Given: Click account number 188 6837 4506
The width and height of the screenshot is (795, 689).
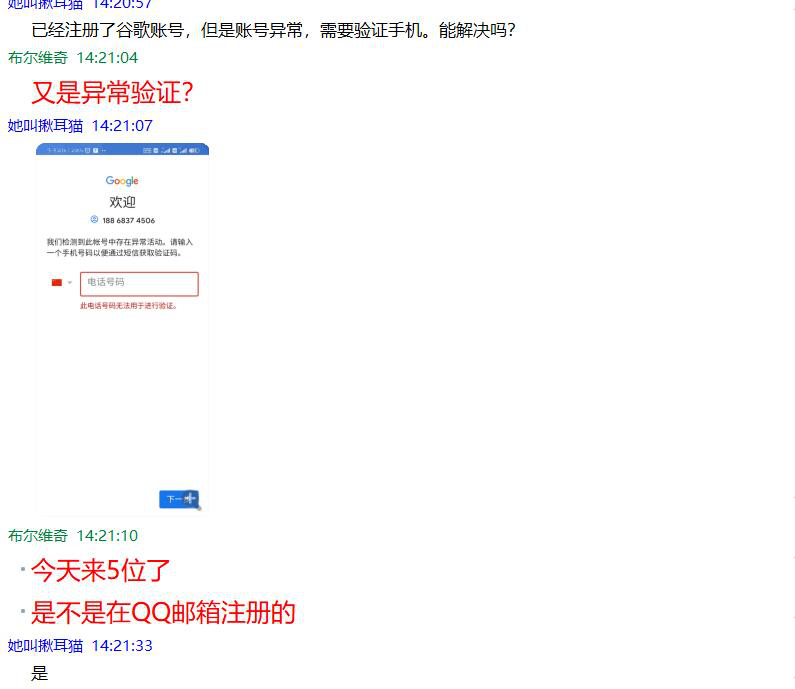Looking at the screenshot, I should coord(128,221).
